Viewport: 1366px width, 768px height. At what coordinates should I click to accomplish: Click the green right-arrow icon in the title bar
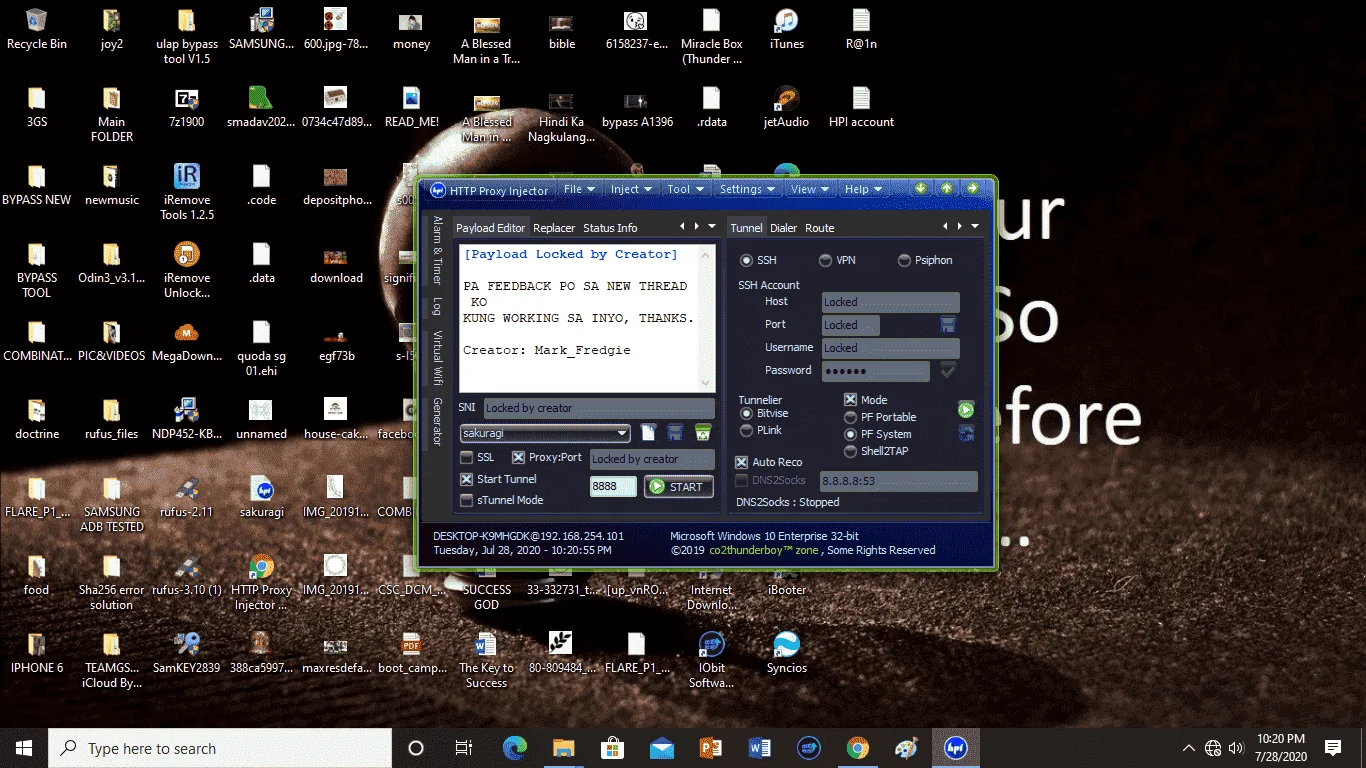tap(972, 188)
